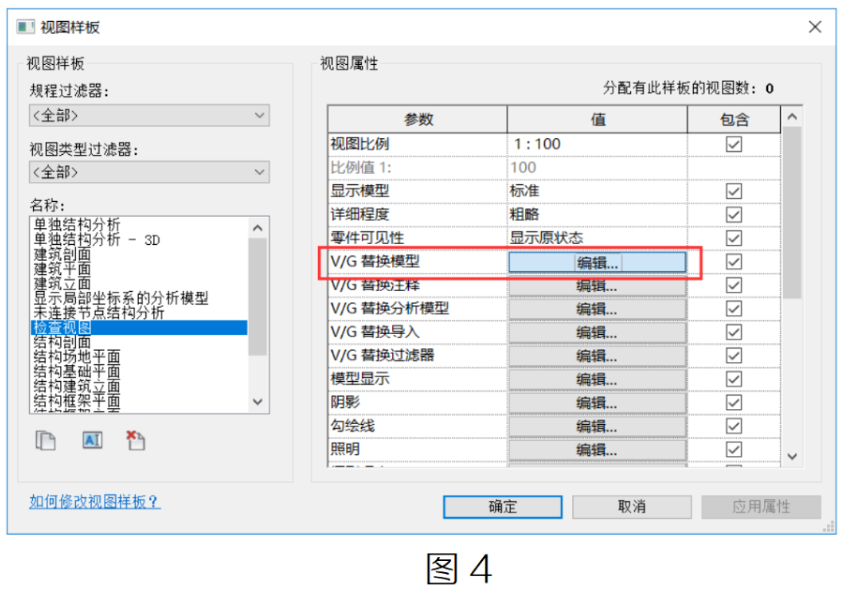Click up arrow of properties table scrollbar
The width and height of the screenshot is (849, 599).
pos(792,116)
